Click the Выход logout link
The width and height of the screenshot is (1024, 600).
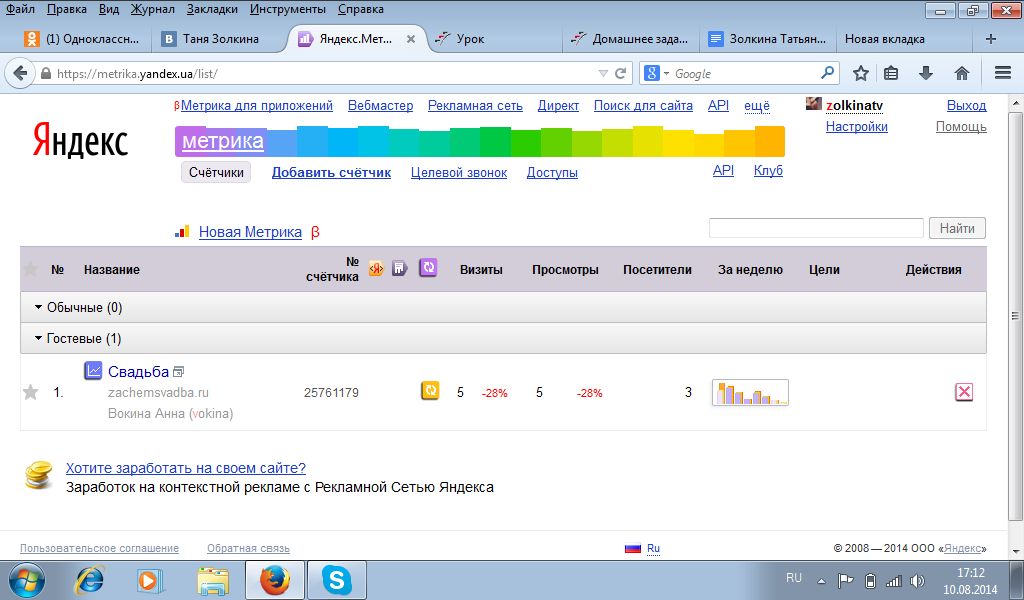pos(967,106)
